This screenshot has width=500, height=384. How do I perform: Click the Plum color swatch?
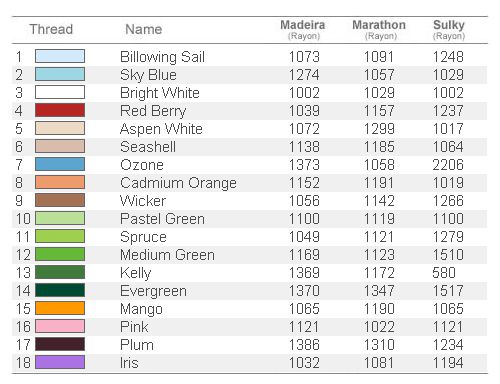(60, 344)
